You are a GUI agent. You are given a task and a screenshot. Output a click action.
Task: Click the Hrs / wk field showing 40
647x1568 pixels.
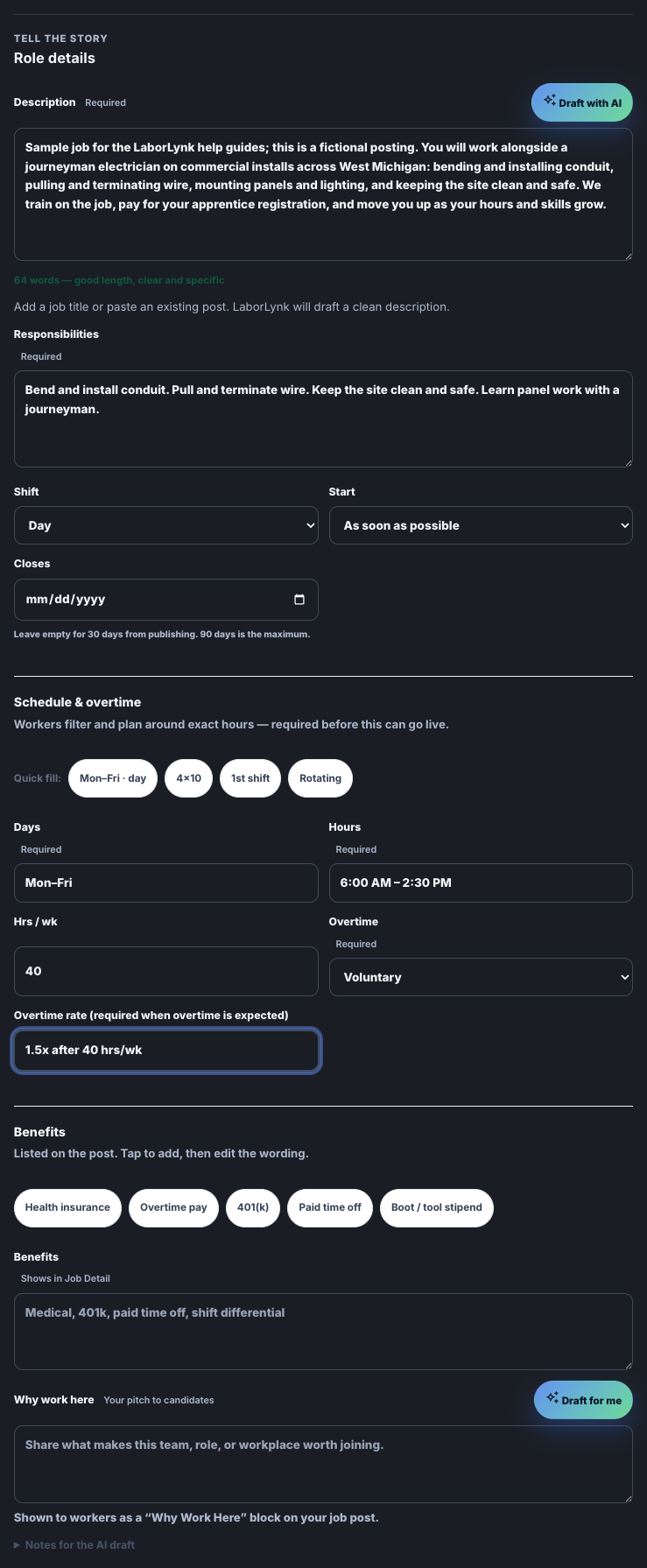coord(166,971)
